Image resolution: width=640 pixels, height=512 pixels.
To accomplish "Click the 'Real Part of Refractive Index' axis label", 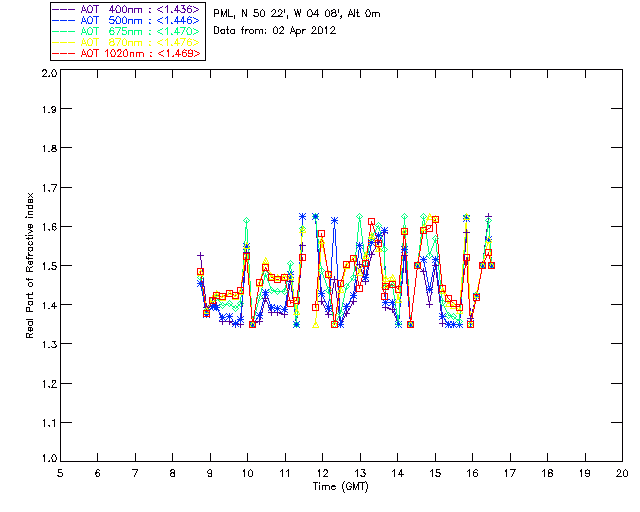I will coord(31,265).
